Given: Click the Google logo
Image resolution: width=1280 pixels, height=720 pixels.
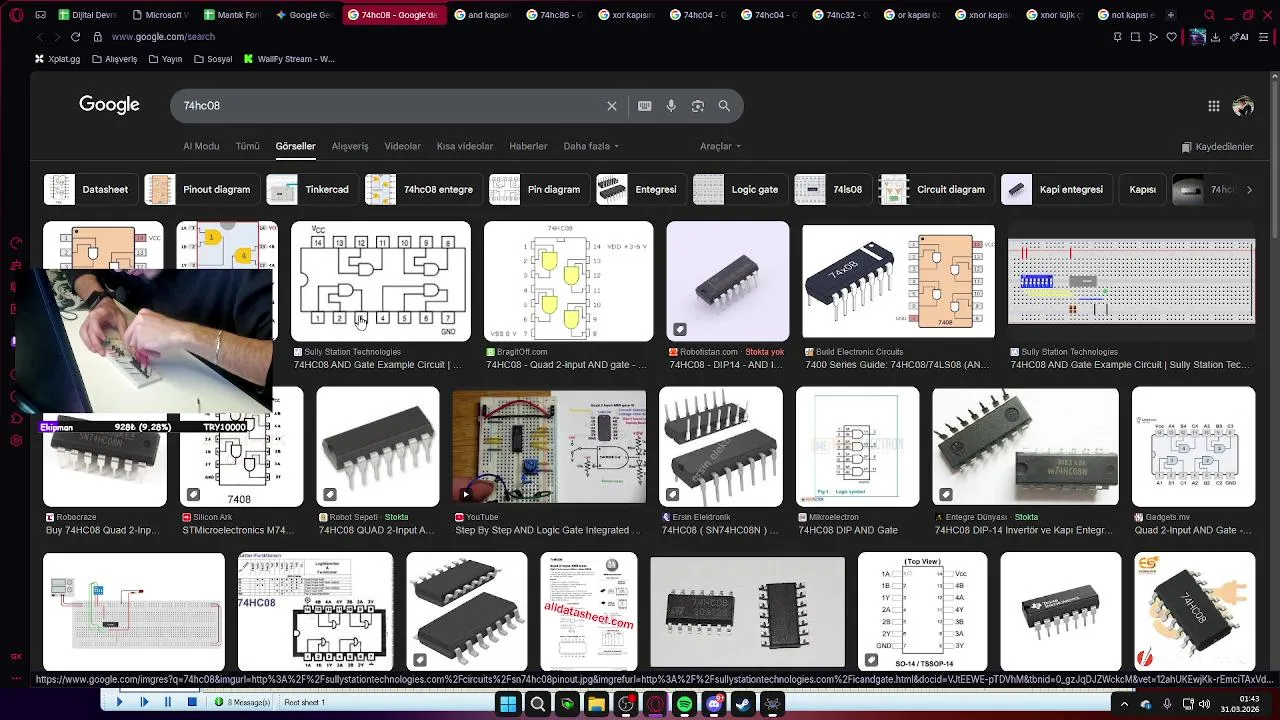Looking at the screenshot, I should [x=109, y=105].
